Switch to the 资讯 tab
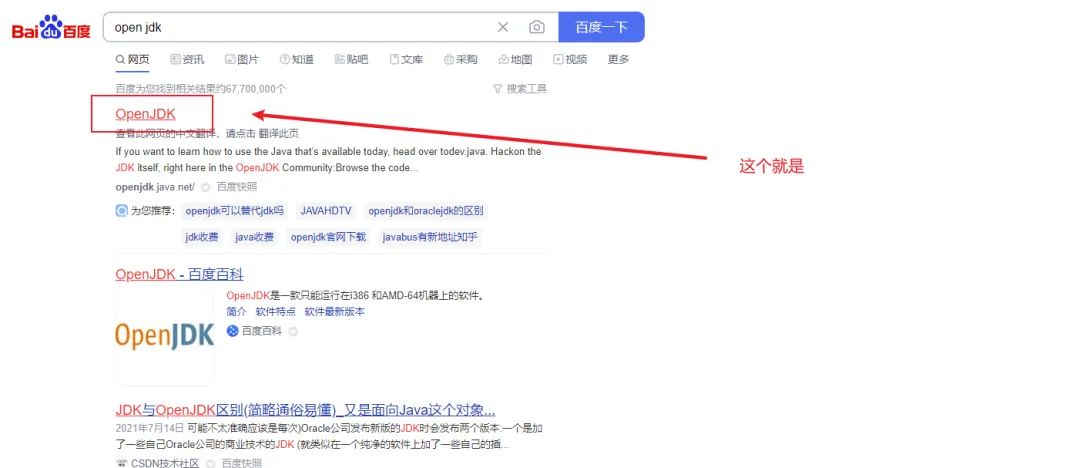 187,60
